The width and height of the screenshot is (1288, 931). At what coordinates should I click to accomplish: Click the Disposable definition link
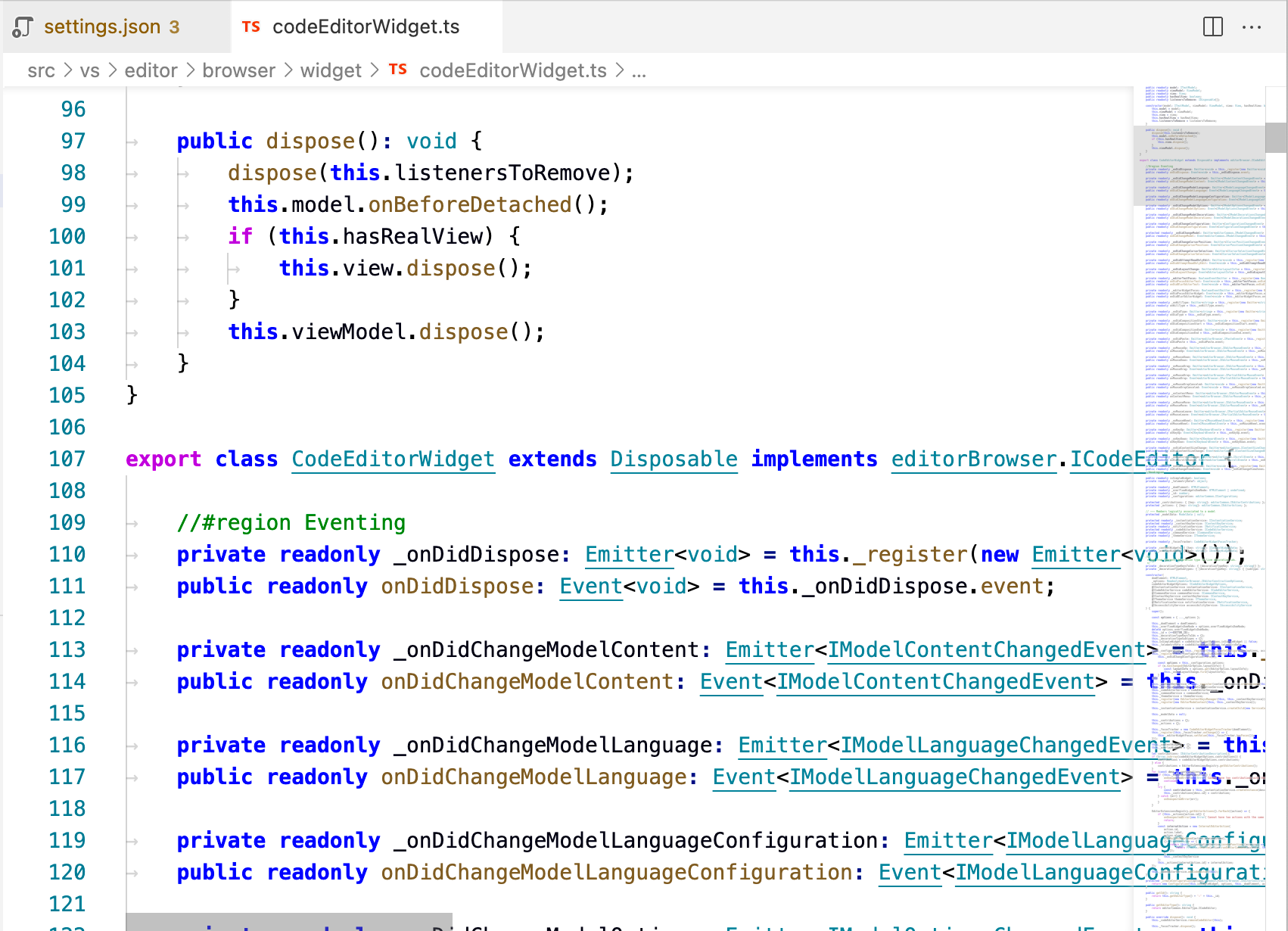tap(673, 459)
